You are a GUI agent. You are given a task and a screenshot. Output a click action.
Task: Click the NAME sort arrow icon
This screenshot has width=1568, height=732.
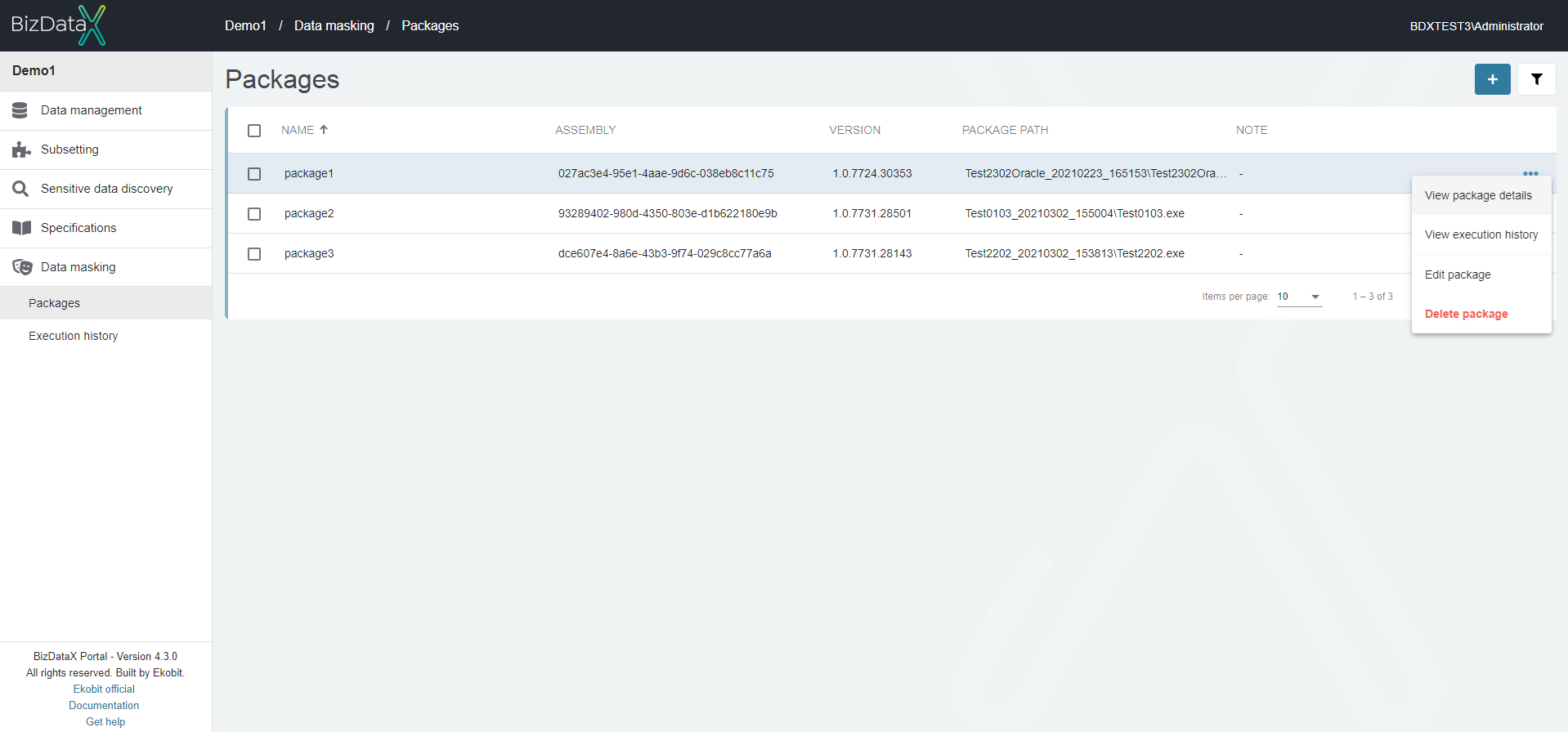tap(324, 130)
